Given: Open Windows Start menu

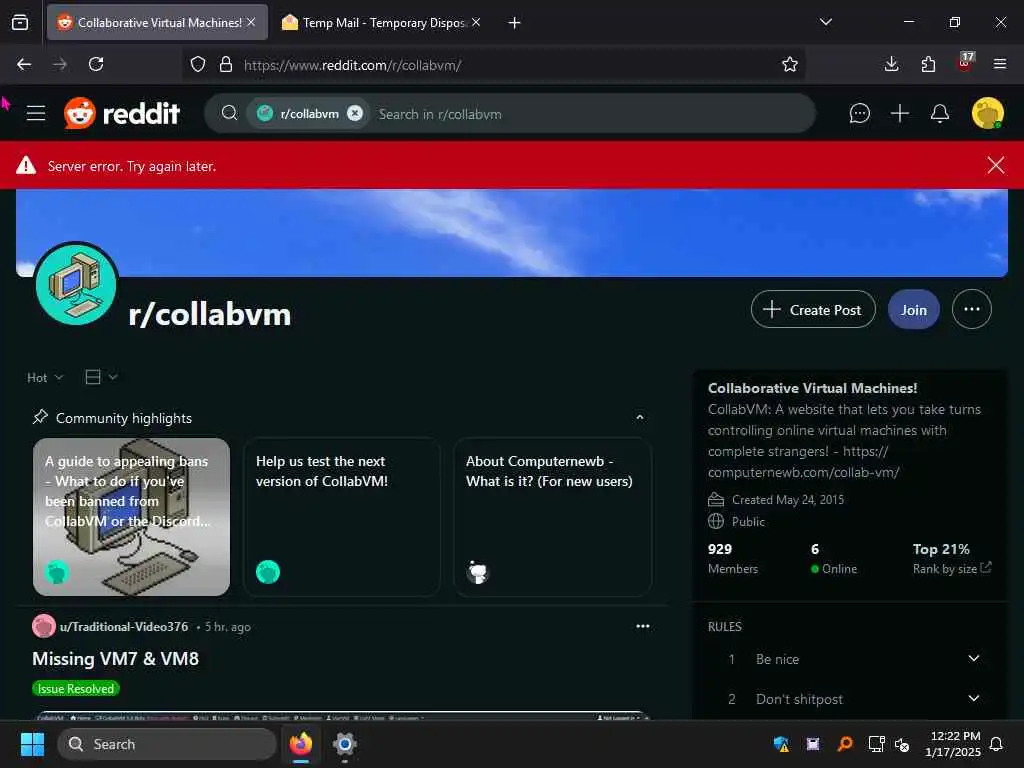Looking at the screenshot, I should coord(32,744).
